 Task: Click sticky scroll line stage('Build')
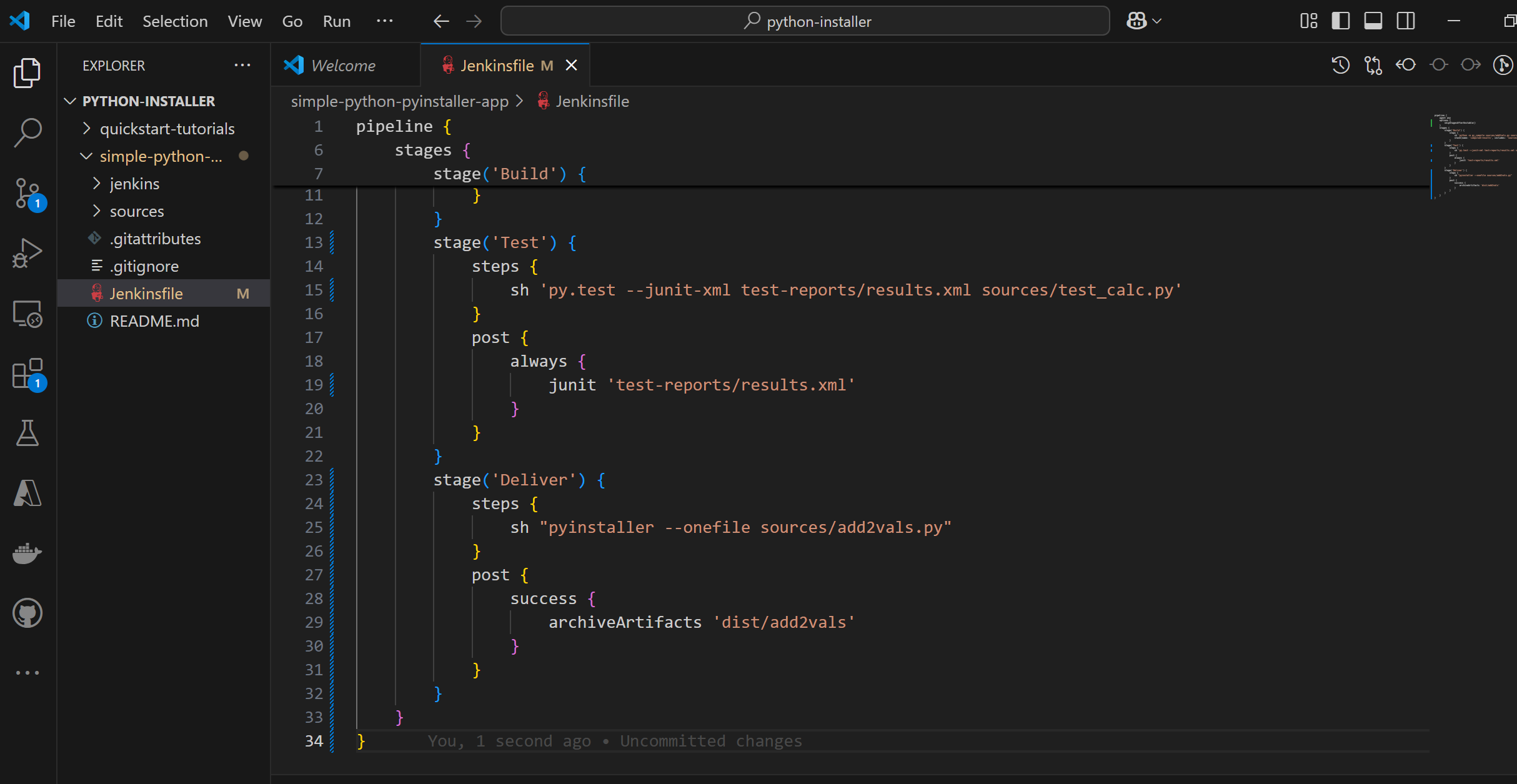pyautogui.click(x=510, y=174)
